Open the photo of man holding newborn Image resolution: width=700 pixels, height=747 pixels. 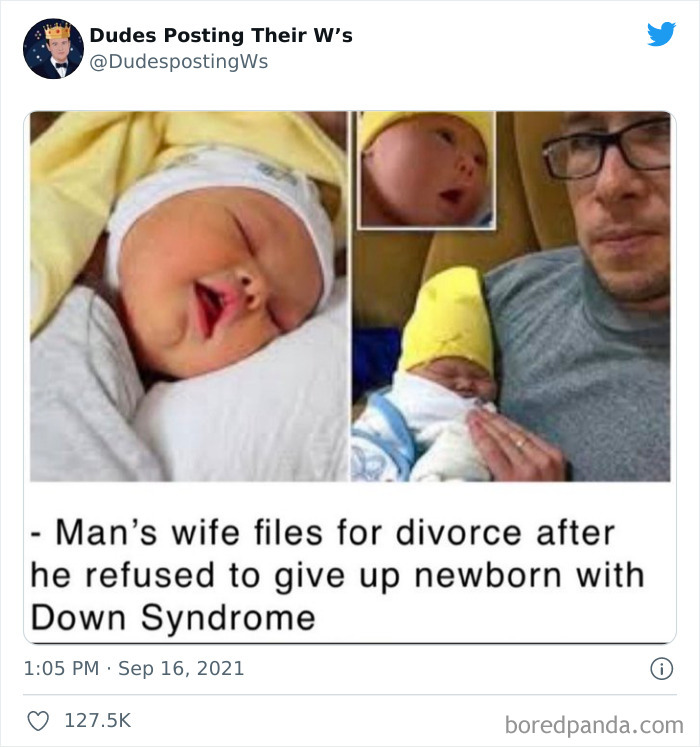tap(511, 296)
